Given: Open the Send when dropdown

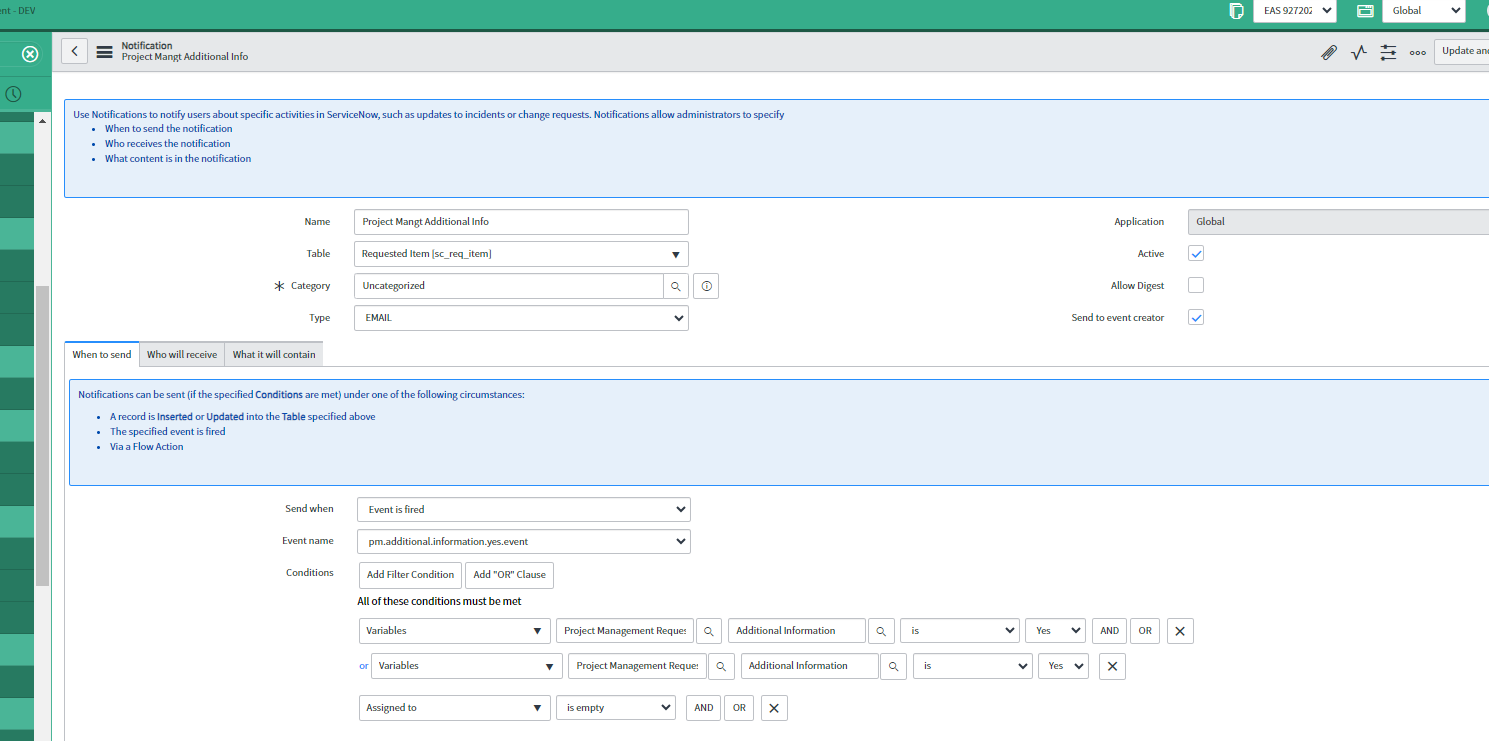Looking at the screenshot, I should [x=523, y=510].
